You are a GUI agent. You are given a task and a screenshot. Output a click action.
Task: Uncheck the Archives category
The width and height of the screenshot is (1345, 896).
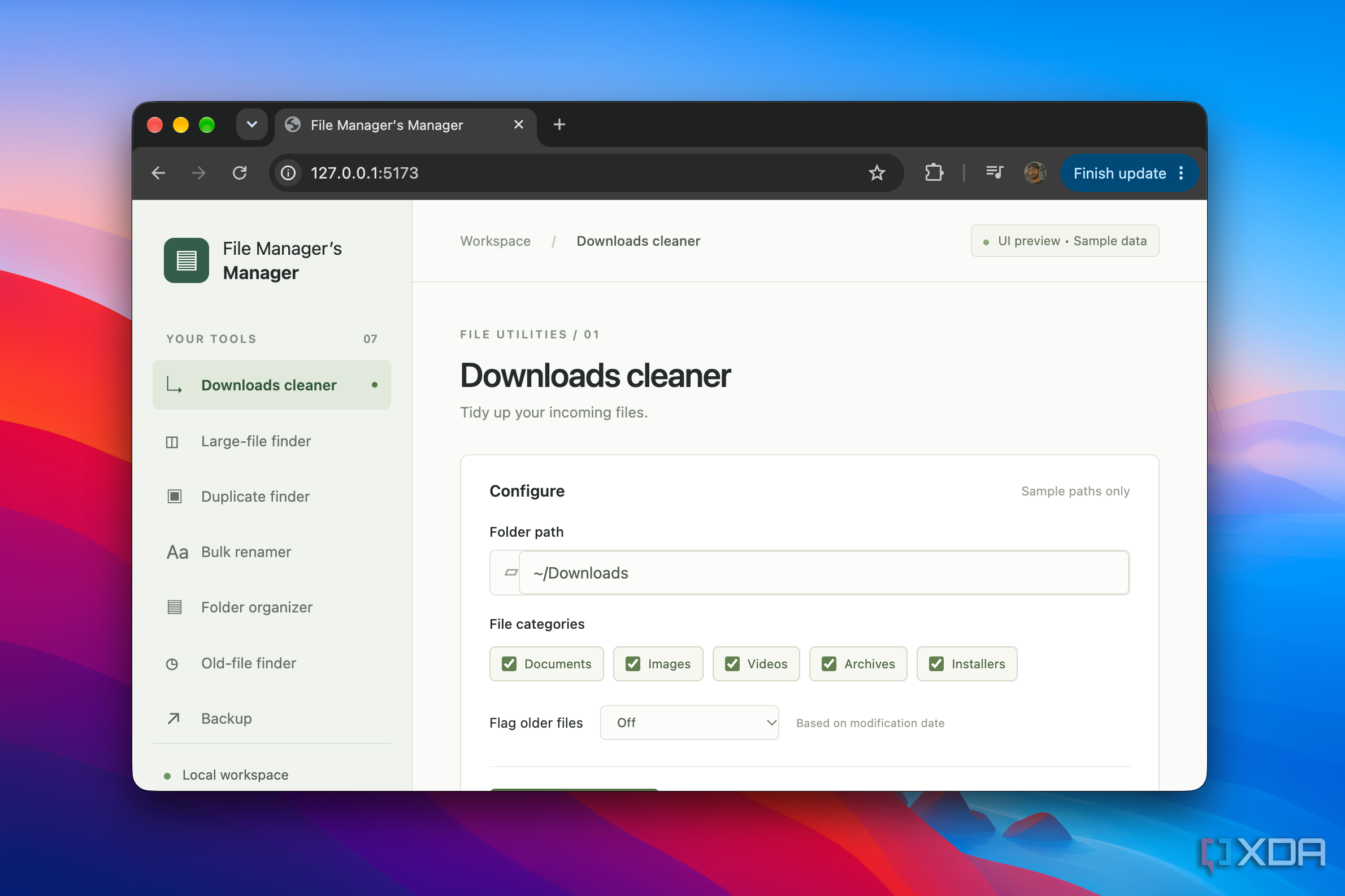829,663
